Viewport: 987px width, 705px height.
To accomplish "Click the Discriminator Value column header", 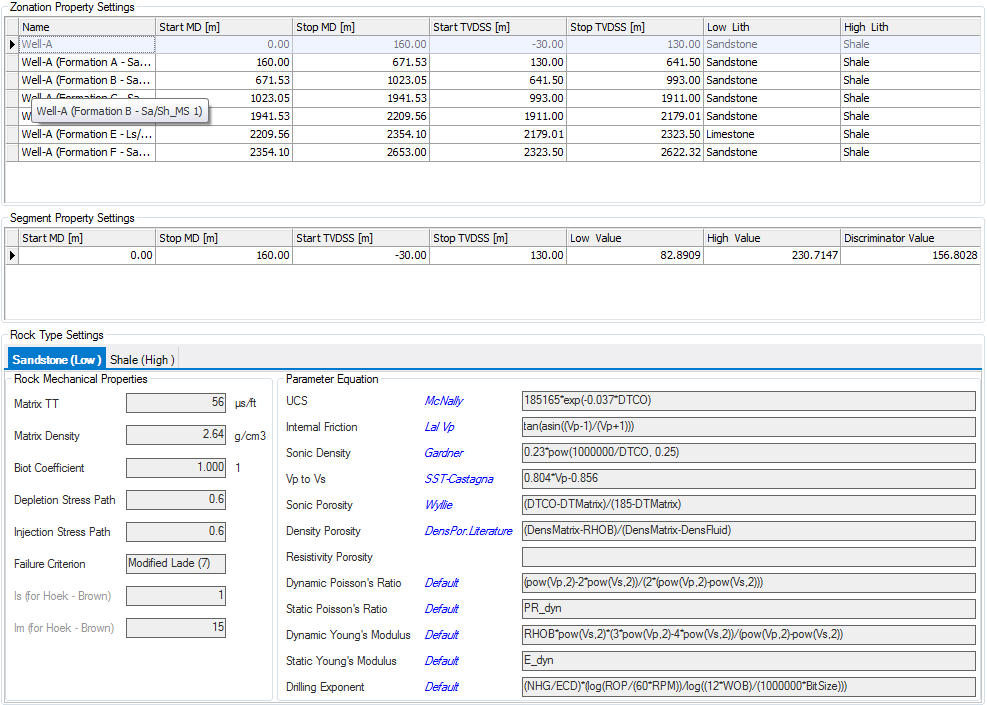I will (x=911, y=238).
